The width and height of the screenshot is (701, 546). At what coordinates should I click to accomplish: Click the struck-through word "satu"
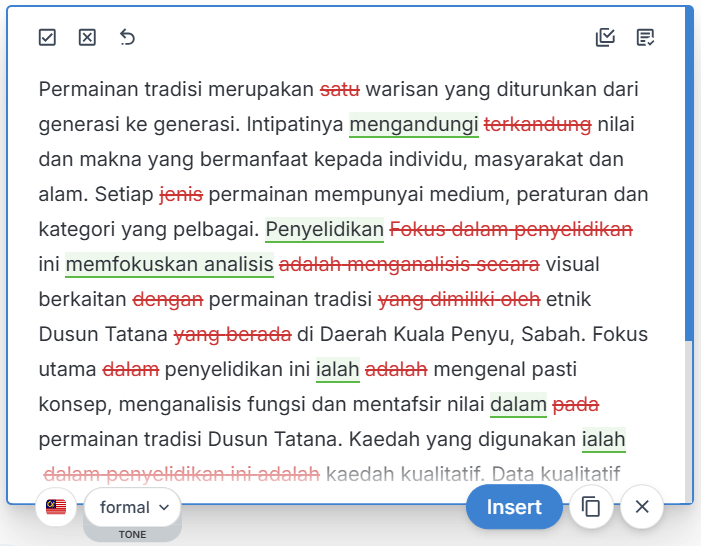pos(340,90)
